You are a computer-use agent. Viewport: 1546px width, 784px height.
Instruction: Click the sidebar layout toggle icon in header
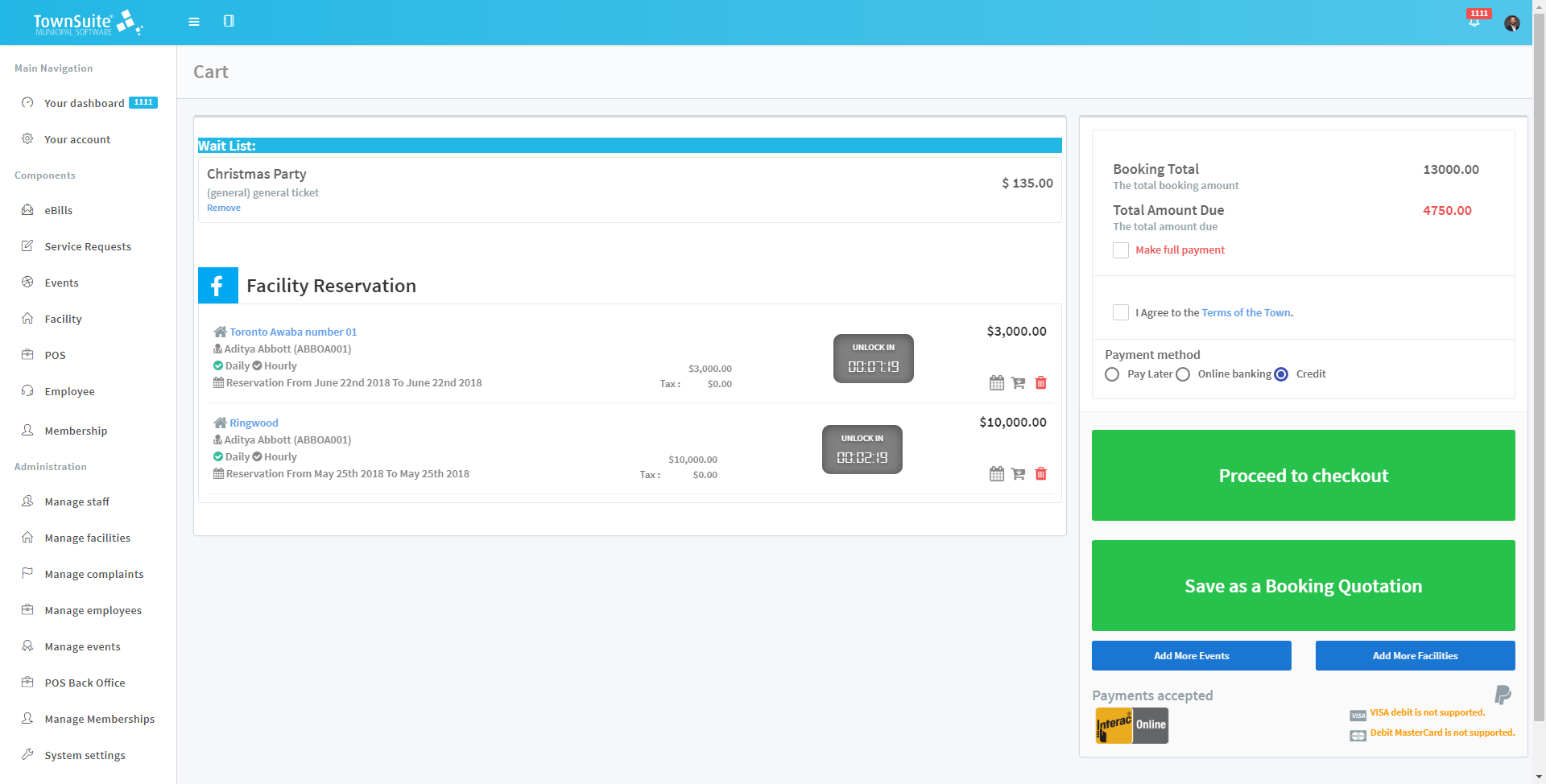229,21
